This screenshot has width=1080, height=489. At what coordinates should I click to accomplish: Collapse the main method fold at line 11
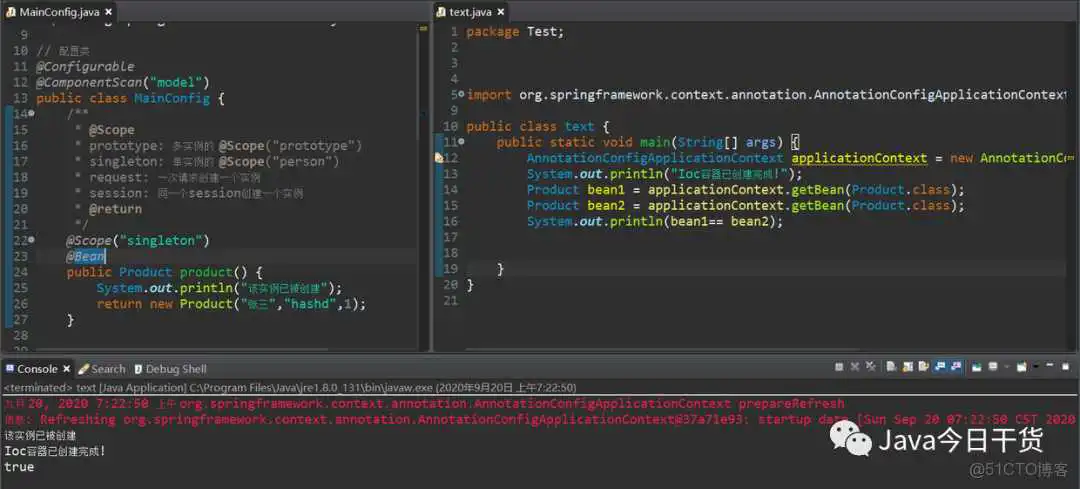click(461, 142)
